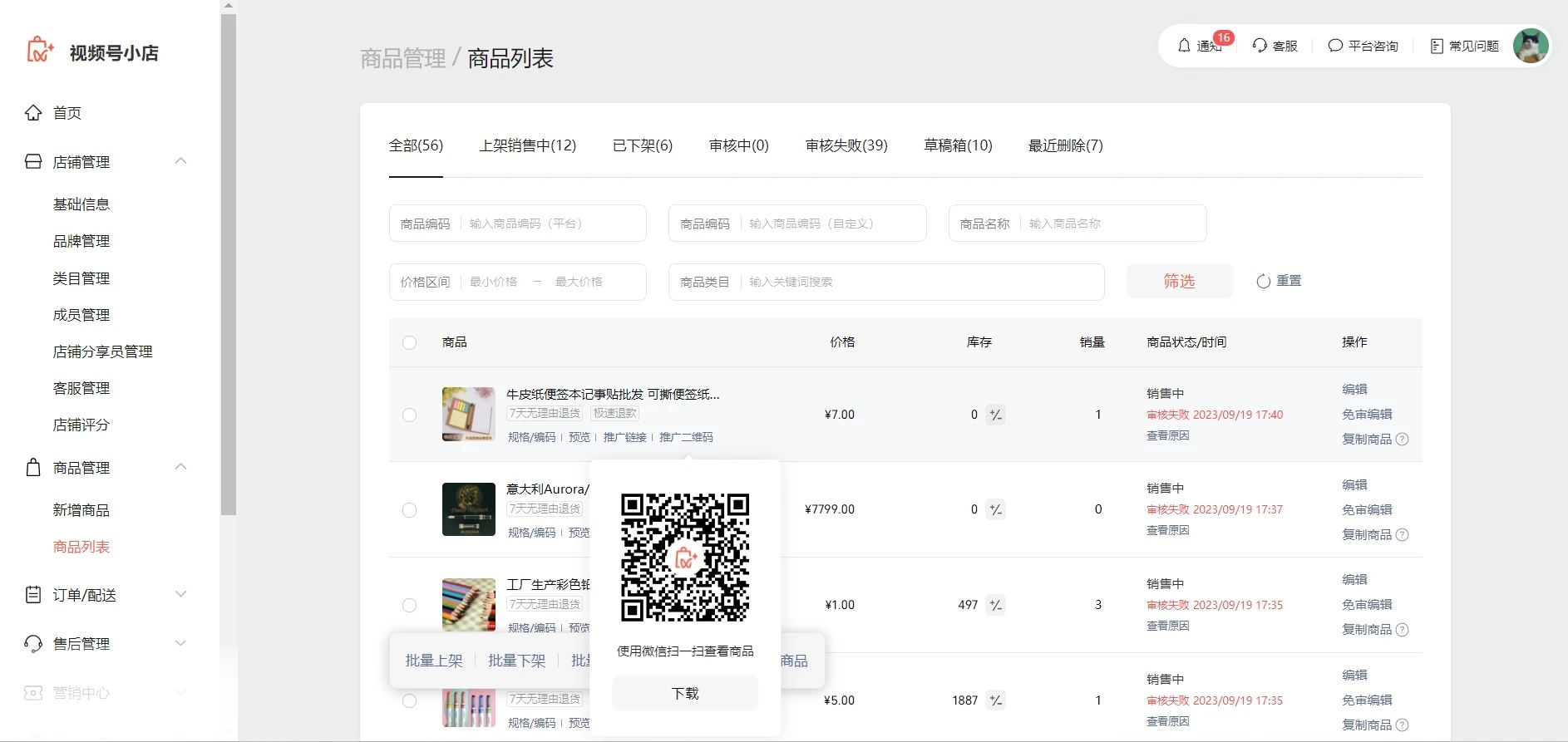This screenshot has width=1568, height=742.
Task: Open 新增商品 in the sidebar
Action: (x=81, y=510)
